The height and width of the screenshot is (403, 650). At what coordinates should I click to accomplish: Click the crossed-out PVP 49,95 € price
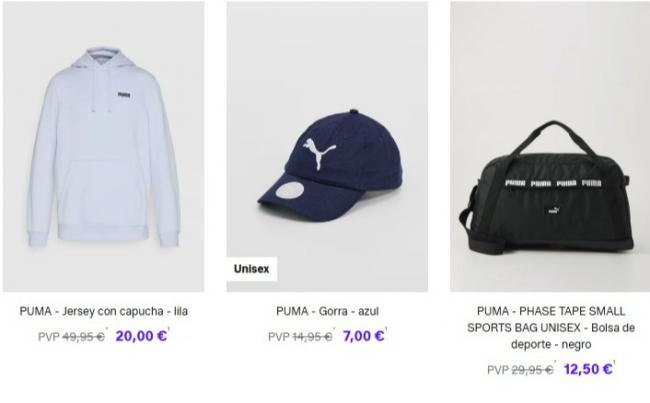click(x=71, y=337)
